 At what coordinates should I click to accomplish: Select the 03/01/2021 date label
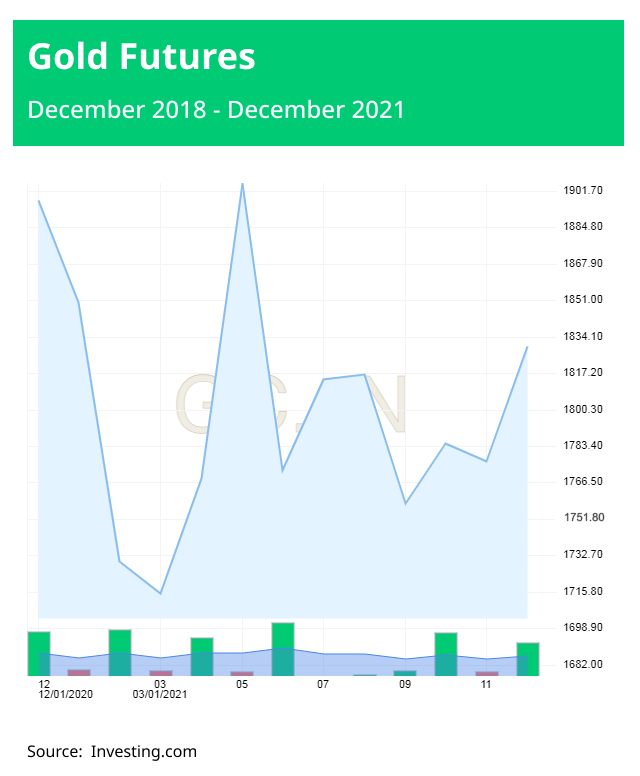[160, 694]
